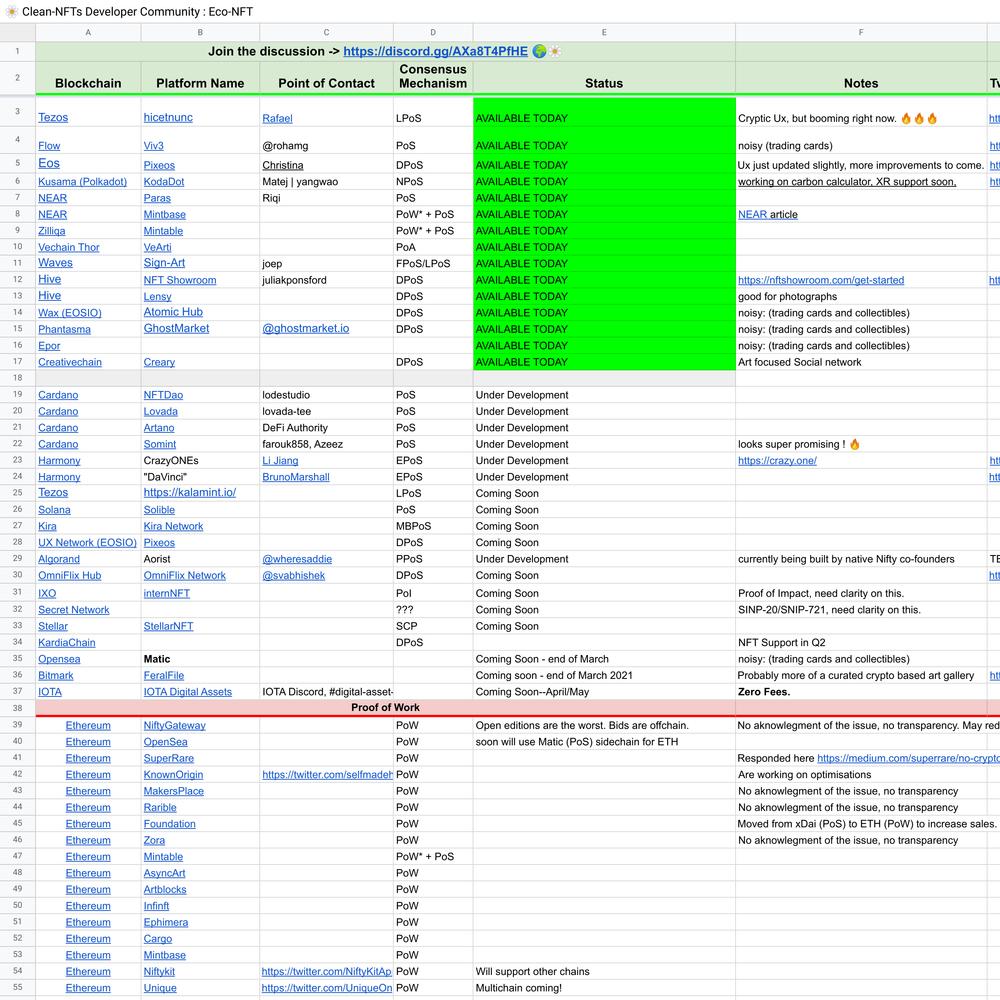This screenshot has width=1000, height=1000.
Task: Open the Li Jiang contact link
Action: coord(280,460)
